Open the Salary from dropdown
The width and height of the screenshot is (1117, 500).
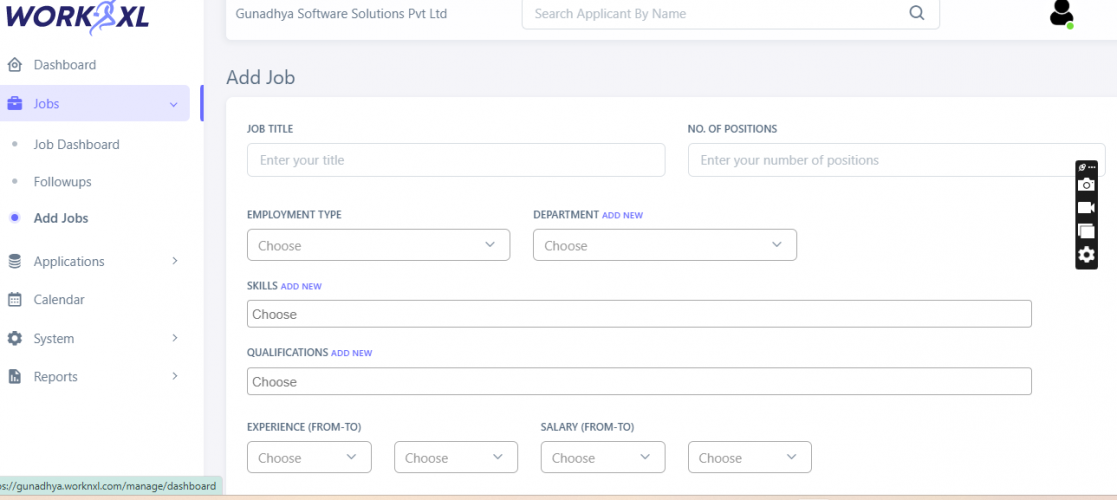tap(603, 457)
